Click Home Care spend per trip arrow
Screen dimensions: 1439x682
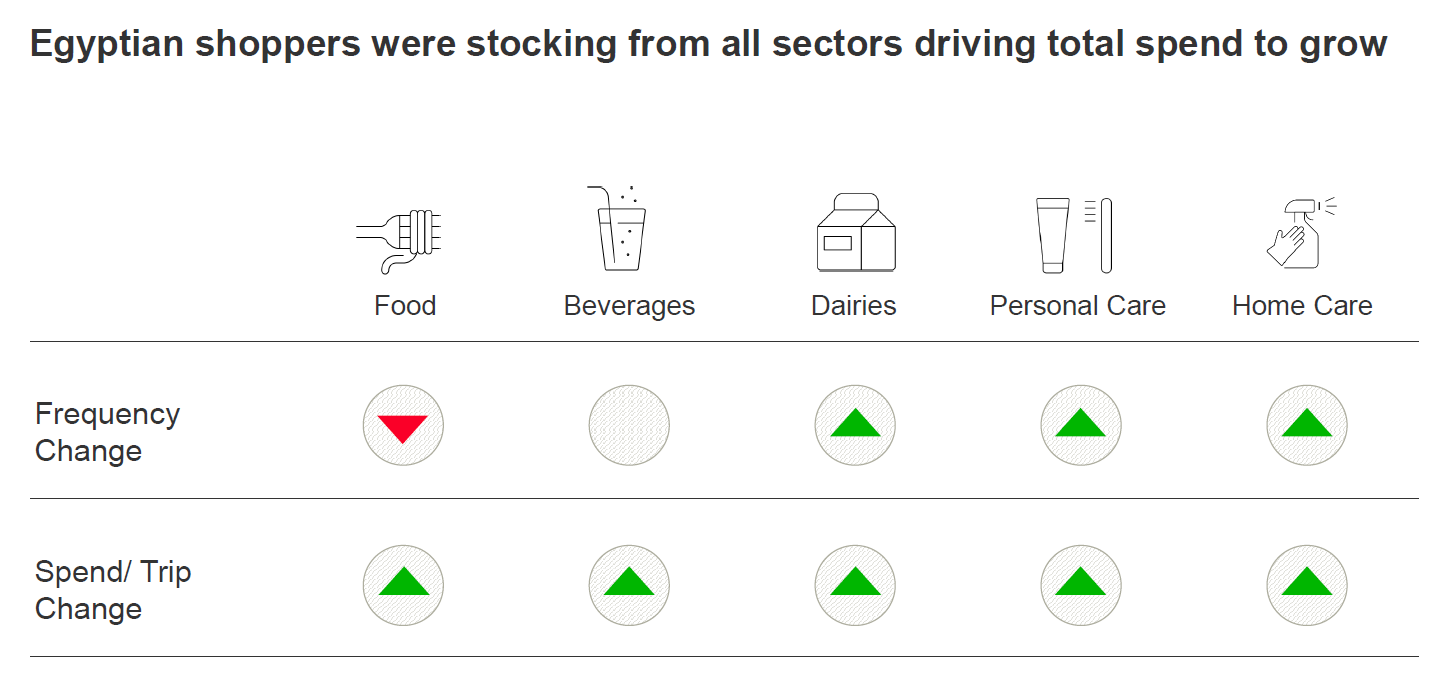click(1306, 584)
